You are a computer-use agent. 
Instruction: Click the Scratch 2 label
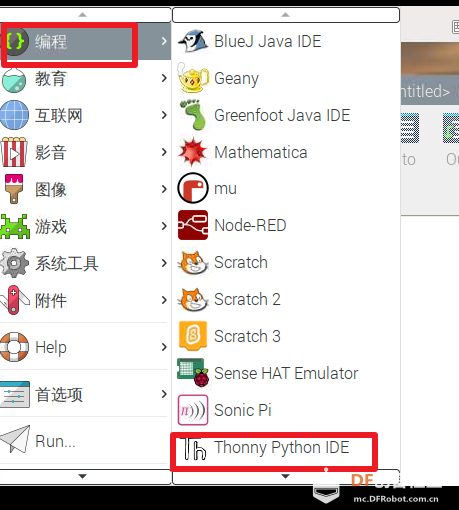[247, 299]
